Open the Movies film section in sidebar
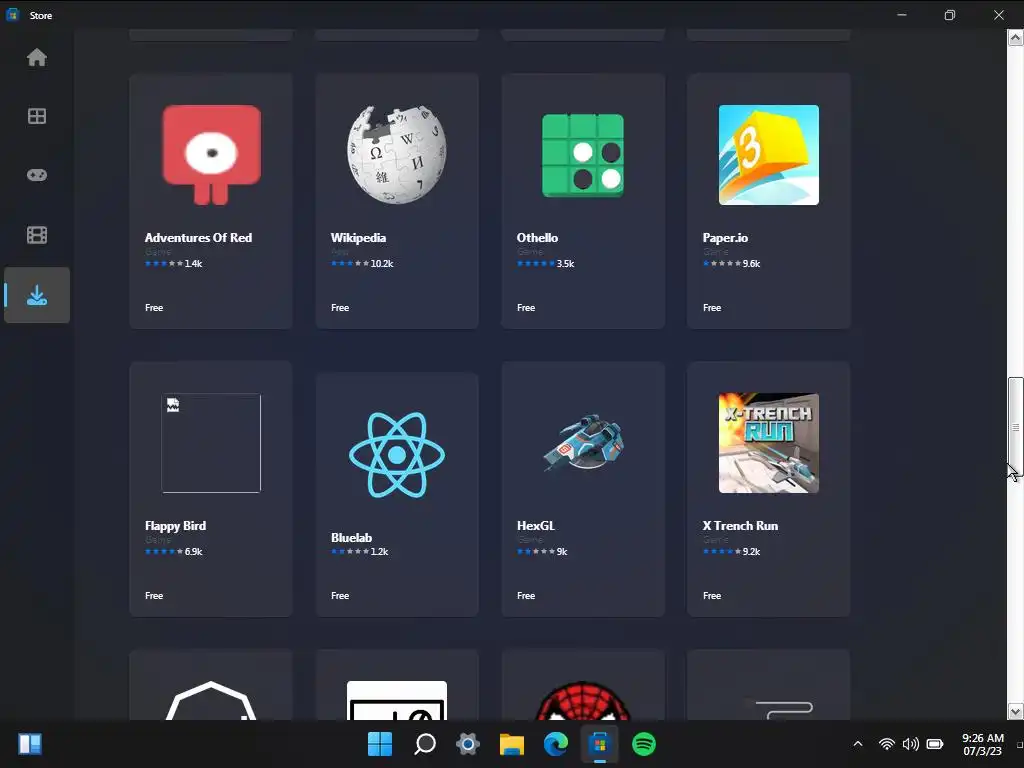 [x=37, y=234]
